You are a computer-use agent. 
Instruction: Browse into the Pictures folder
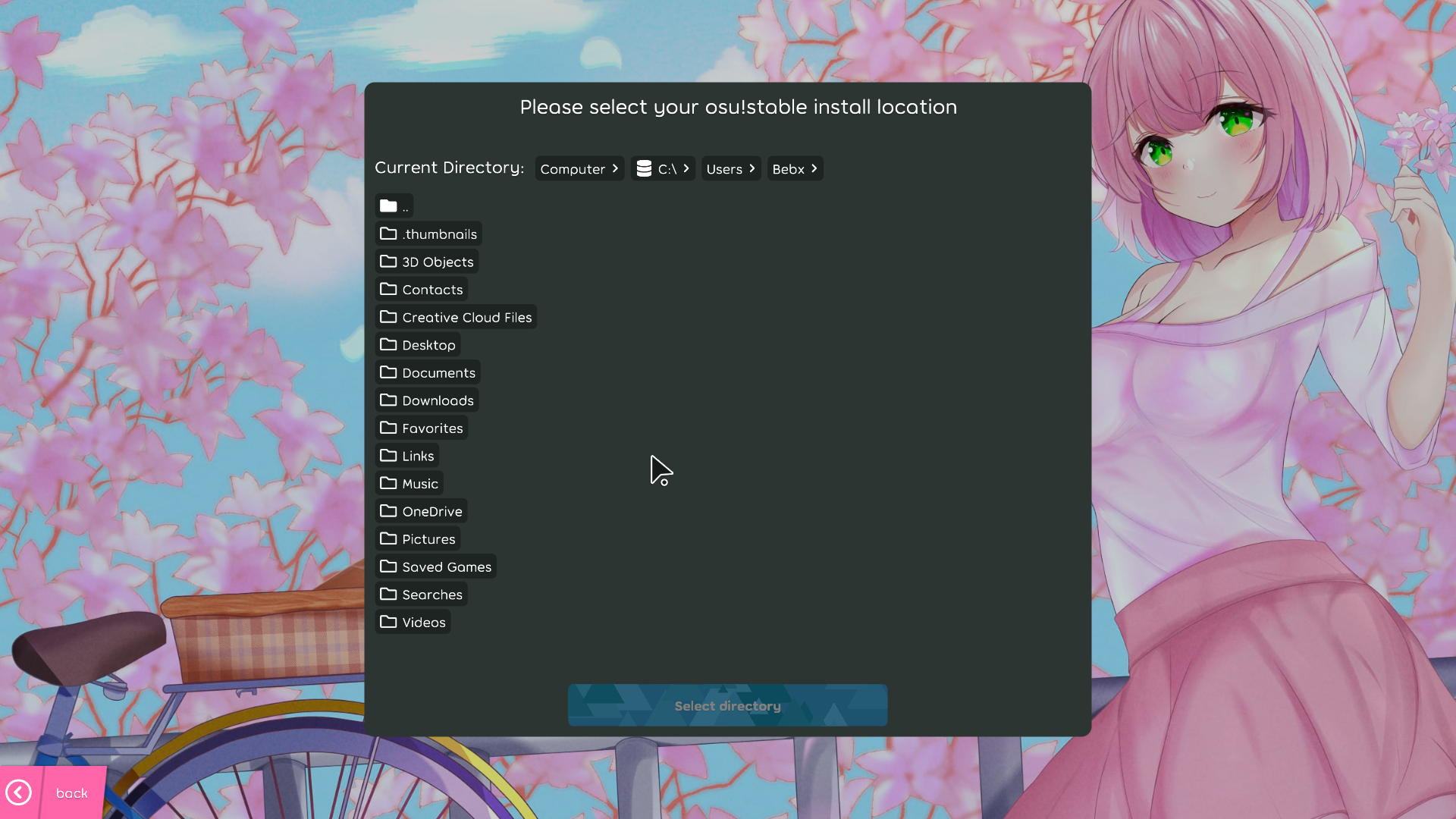point(428,539)
